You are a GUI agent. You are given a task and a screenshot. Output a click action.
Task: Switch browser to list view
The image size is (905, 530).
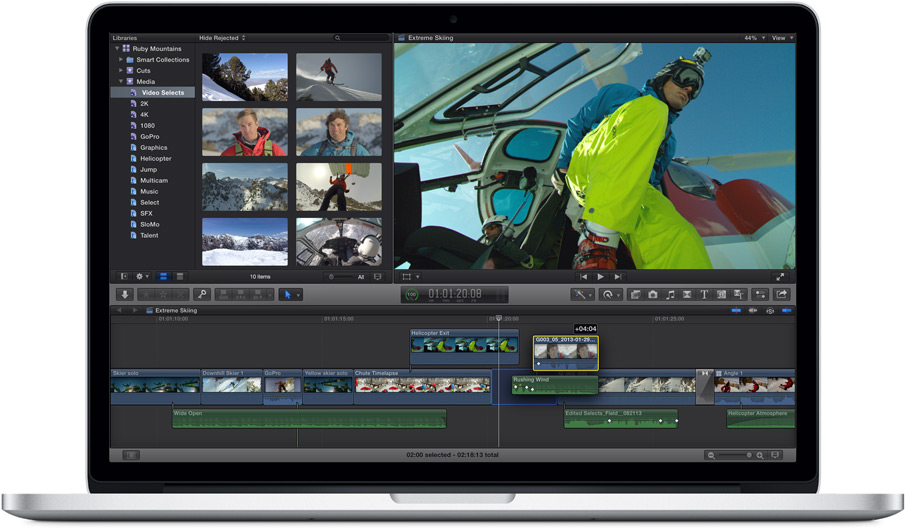pyautogui.click(x=179, y=277)
